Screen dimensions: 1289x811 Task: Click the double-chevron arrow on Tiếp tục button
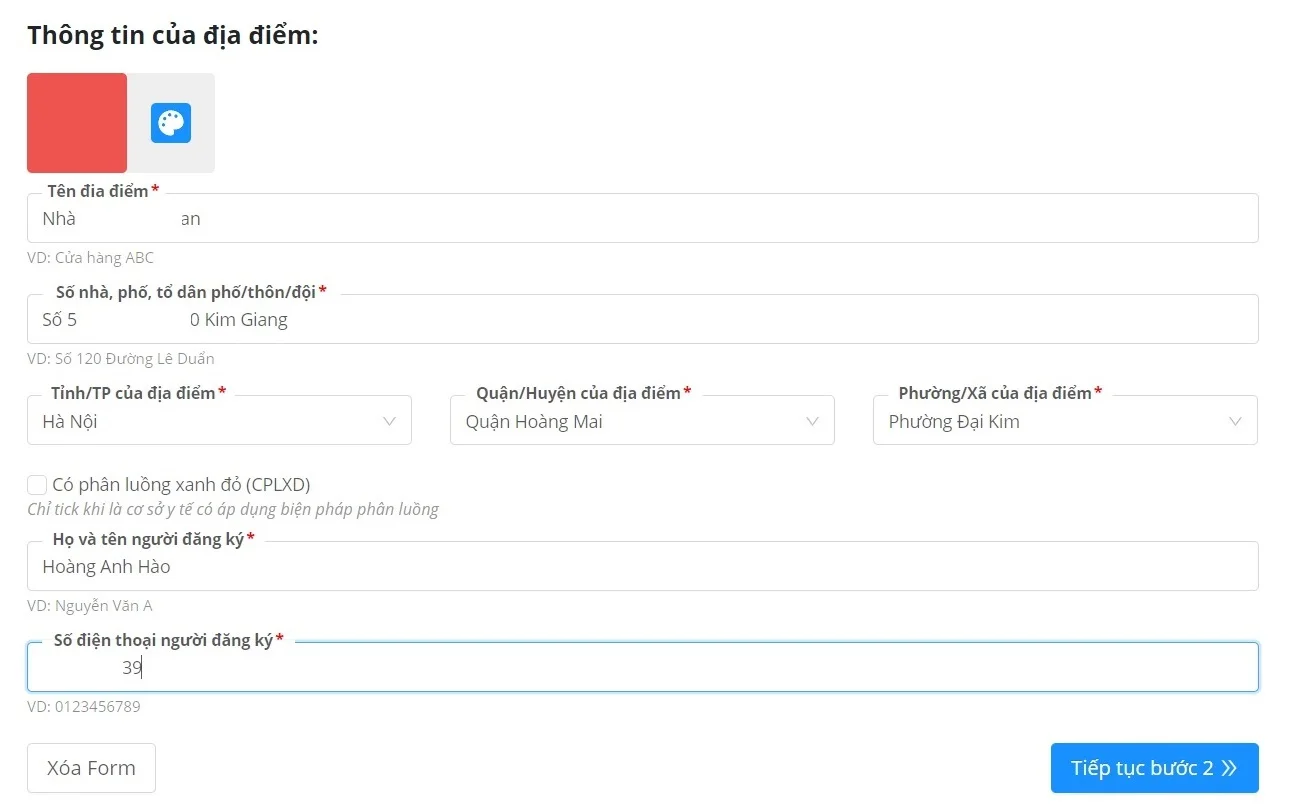pos(1230,768)
